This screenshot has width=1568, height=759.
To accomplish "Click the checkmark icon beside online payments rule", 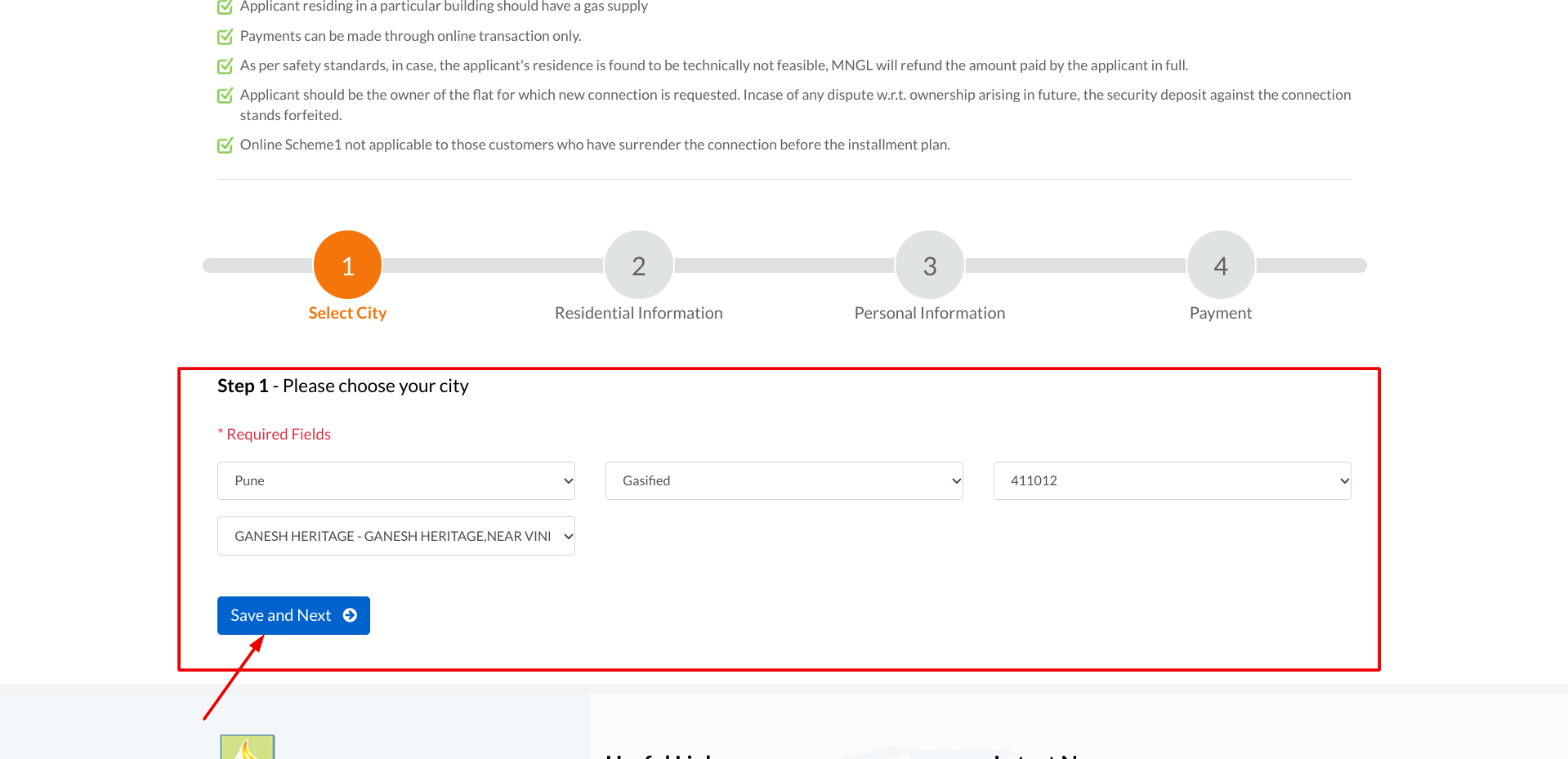I will coord(225,37).
